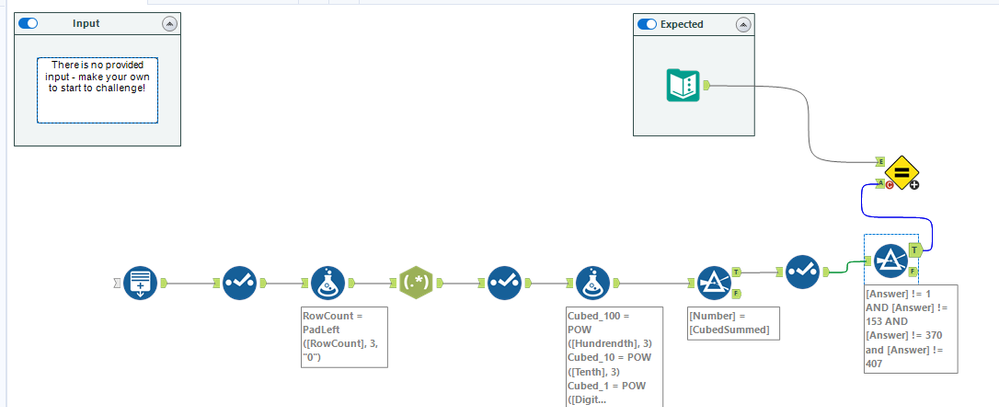Click the red C anchor on Test tool
This screenshot has height=407, width=999.
click(889, 185)
